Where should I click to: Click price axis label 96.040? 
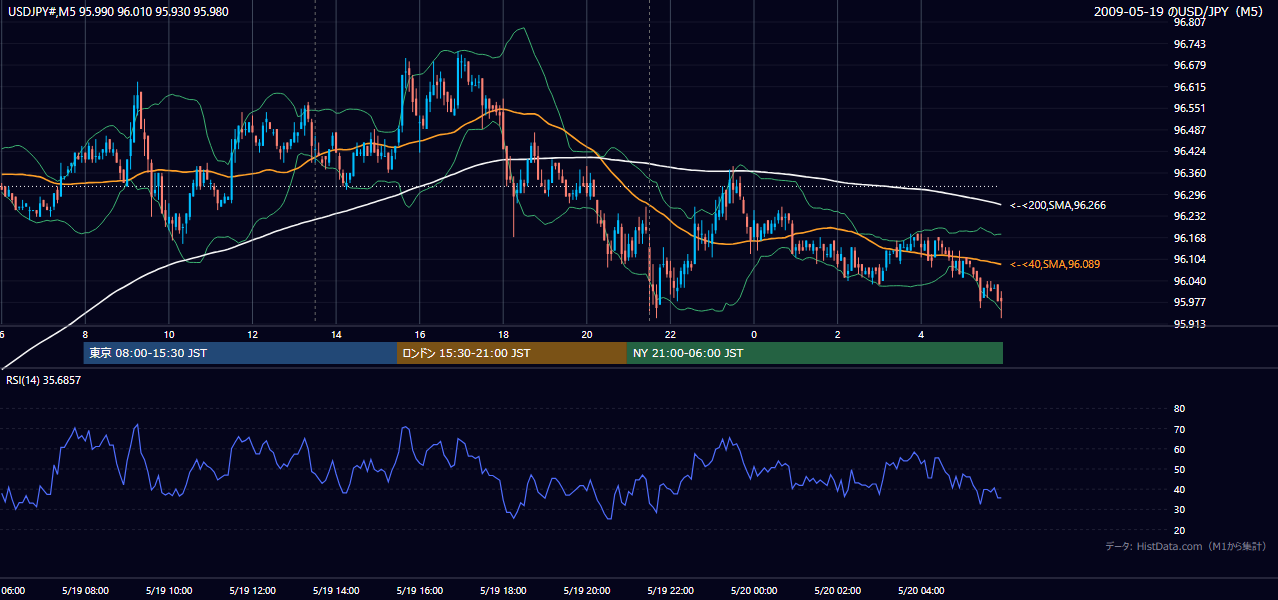click(1190, 281)
